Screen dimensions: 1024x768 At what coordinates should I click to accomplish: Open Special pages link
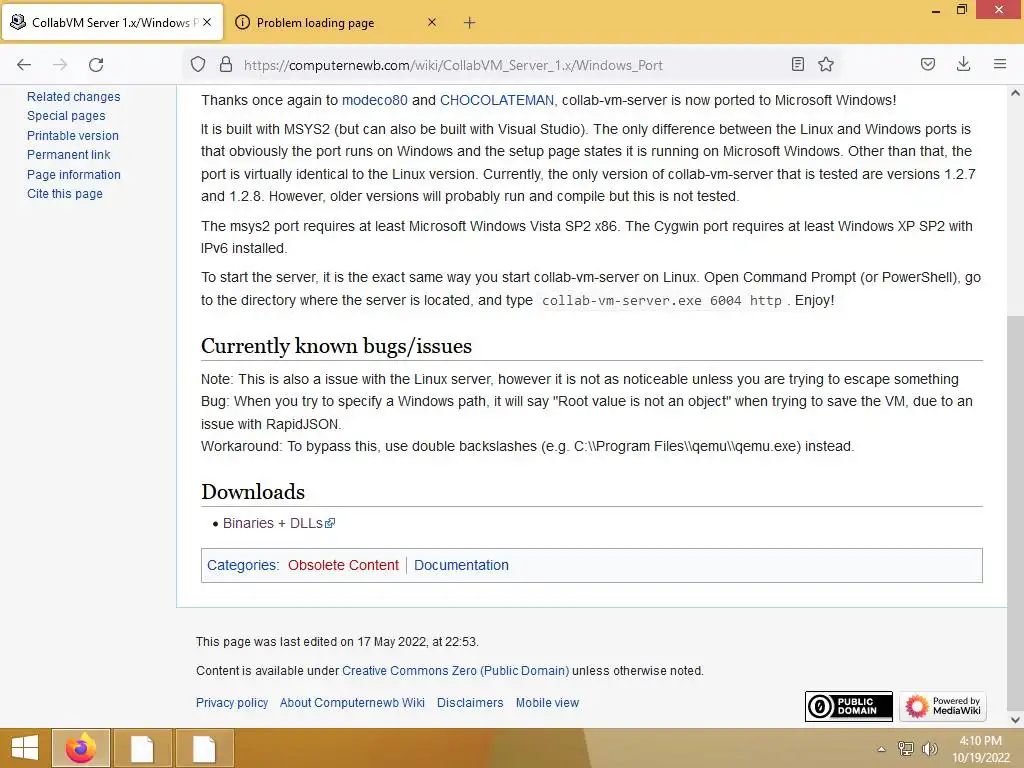point(66,116)
